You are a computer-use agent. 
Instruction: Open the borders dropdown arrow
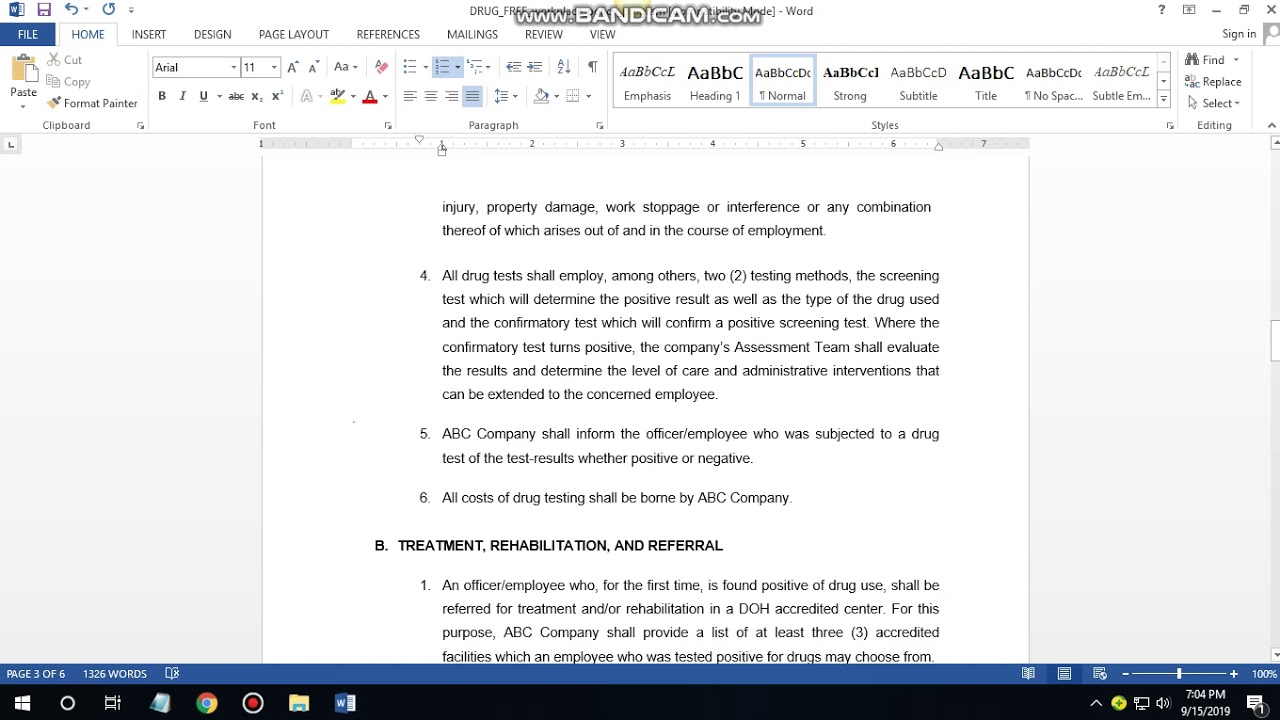click(588, 96)
